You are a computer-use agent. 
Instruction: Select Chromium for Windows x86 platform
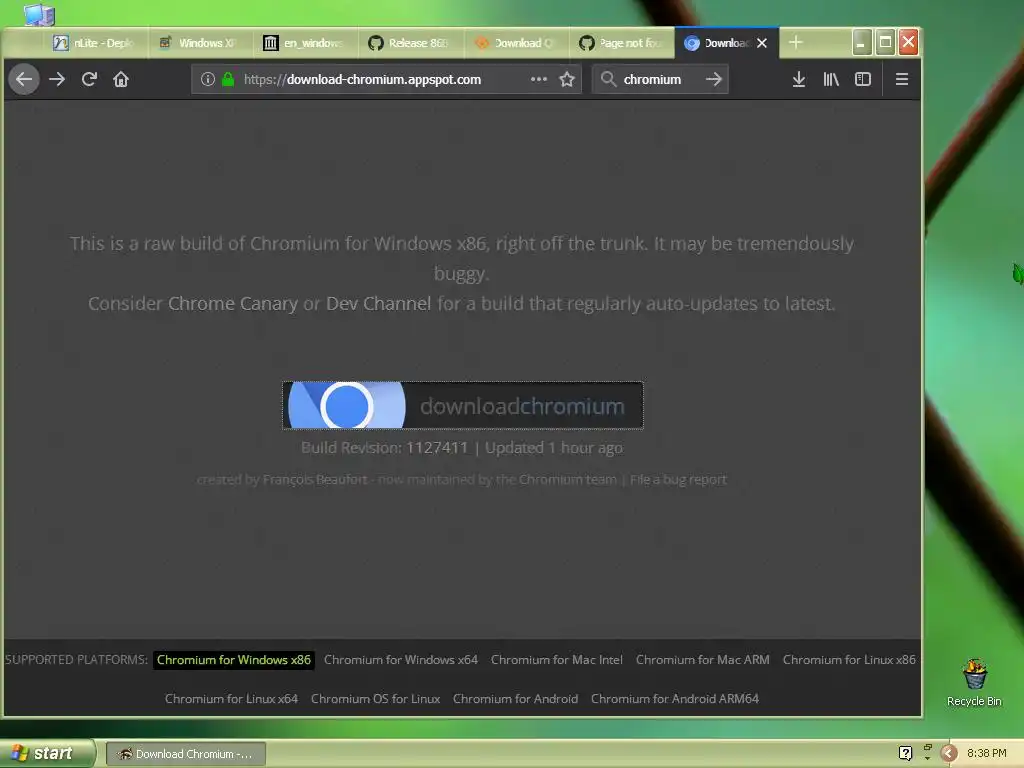click(234, 660)
